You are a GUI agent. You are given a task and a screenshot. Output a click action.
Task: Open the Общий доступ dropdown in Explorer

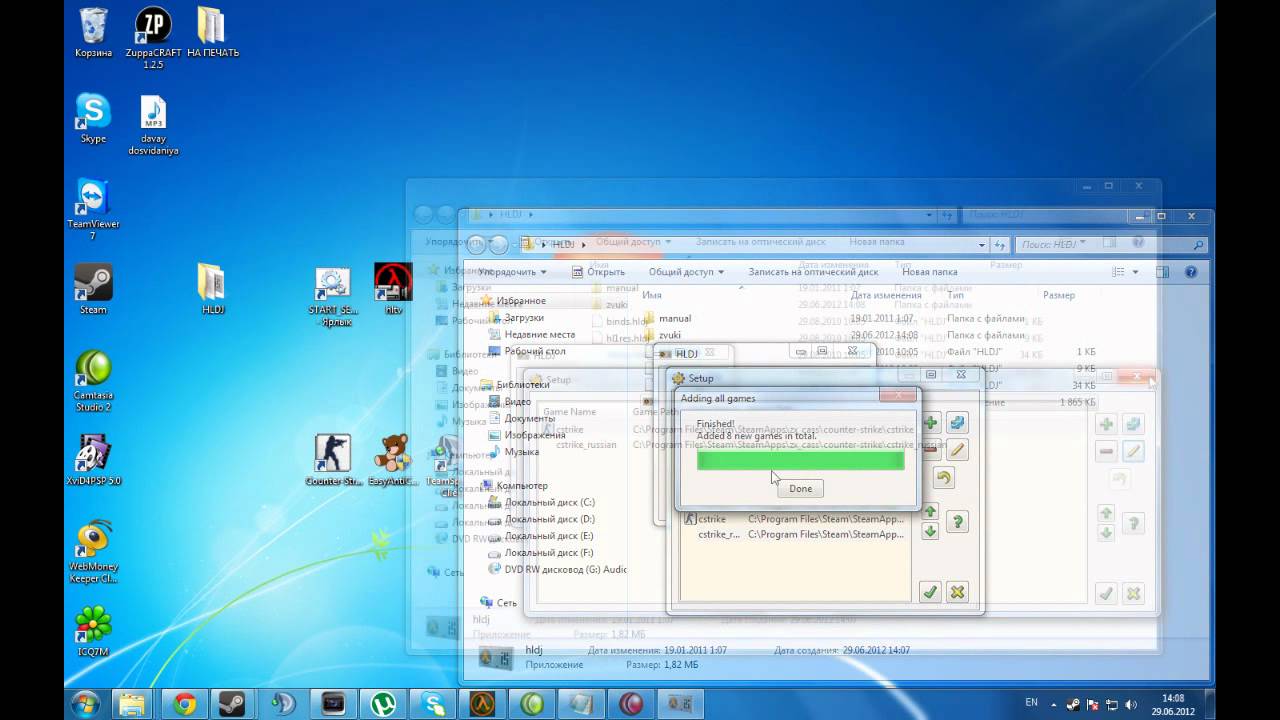coord(686,272)
